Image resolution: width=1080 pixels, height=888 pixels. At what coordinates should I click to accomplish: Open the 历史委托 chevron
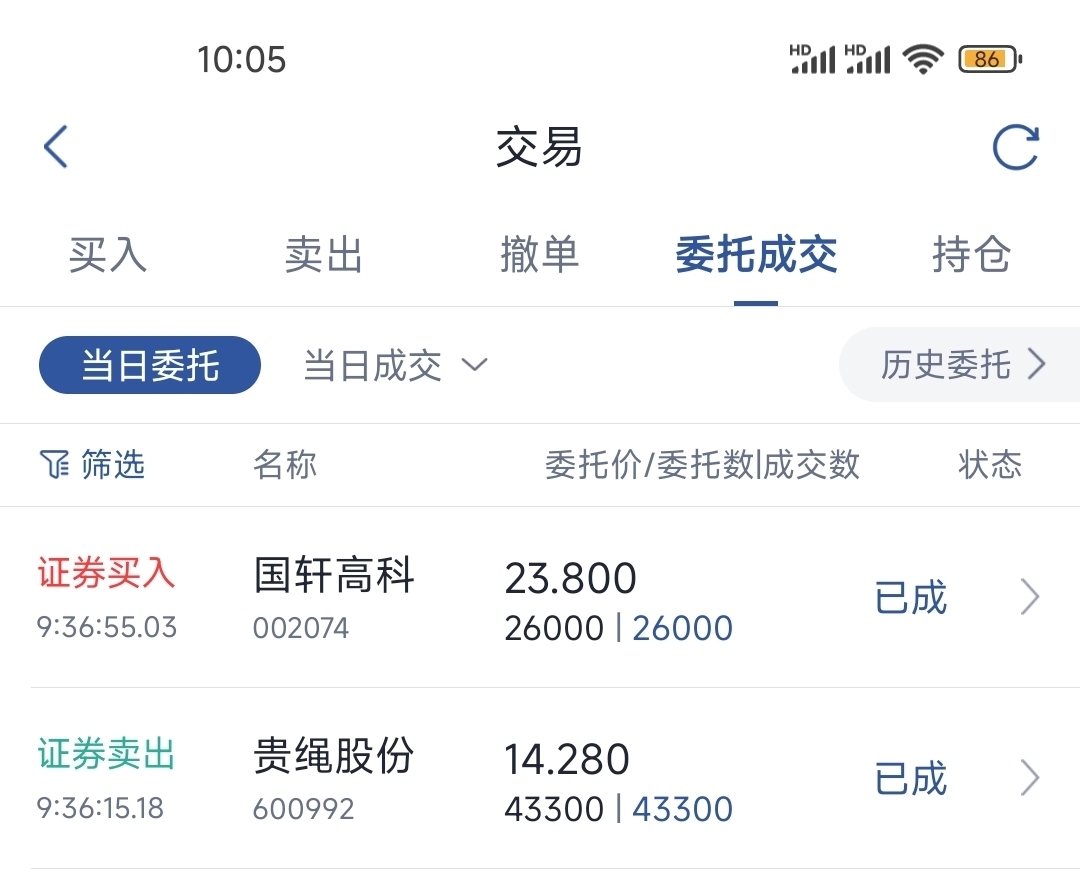point(1037,364)
